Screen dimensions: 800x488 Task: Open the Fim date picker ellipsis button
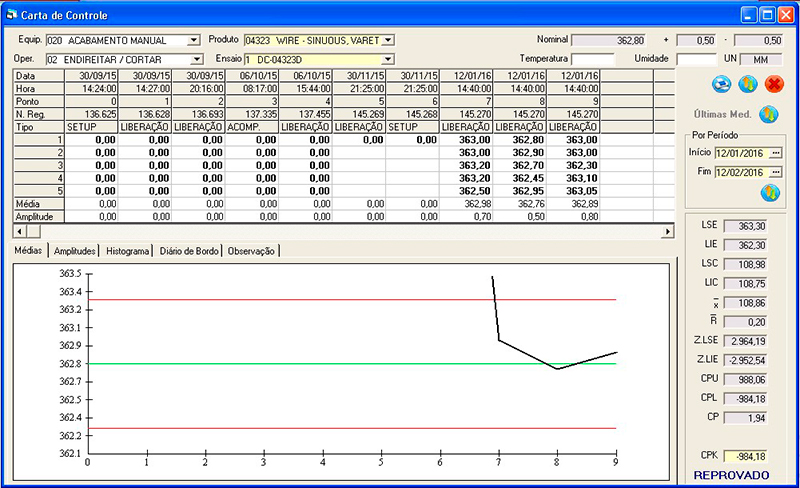click(x=776, y=173)
